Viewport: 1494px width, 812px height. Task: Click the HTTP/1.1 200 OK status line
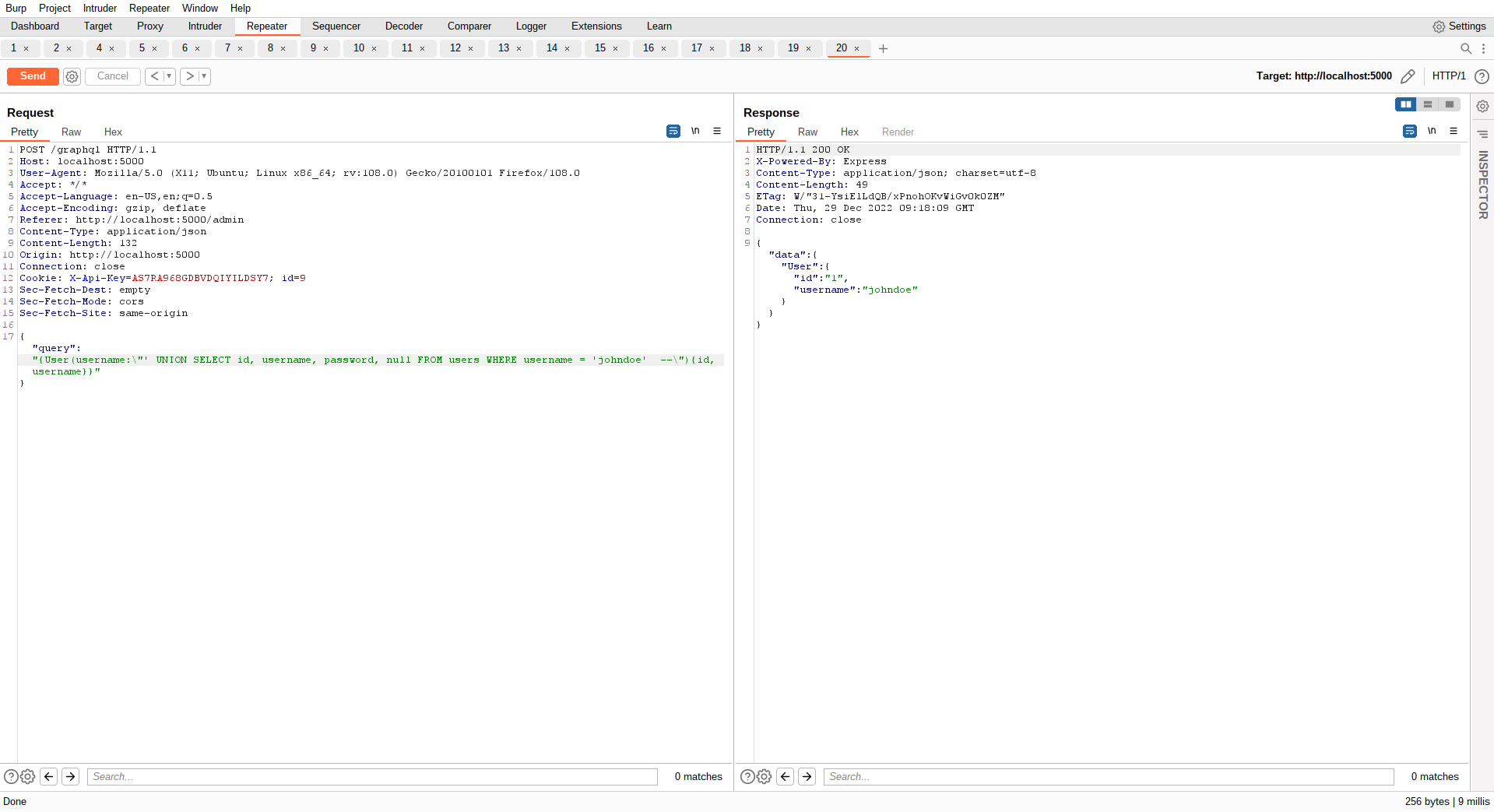click(803, 149)
